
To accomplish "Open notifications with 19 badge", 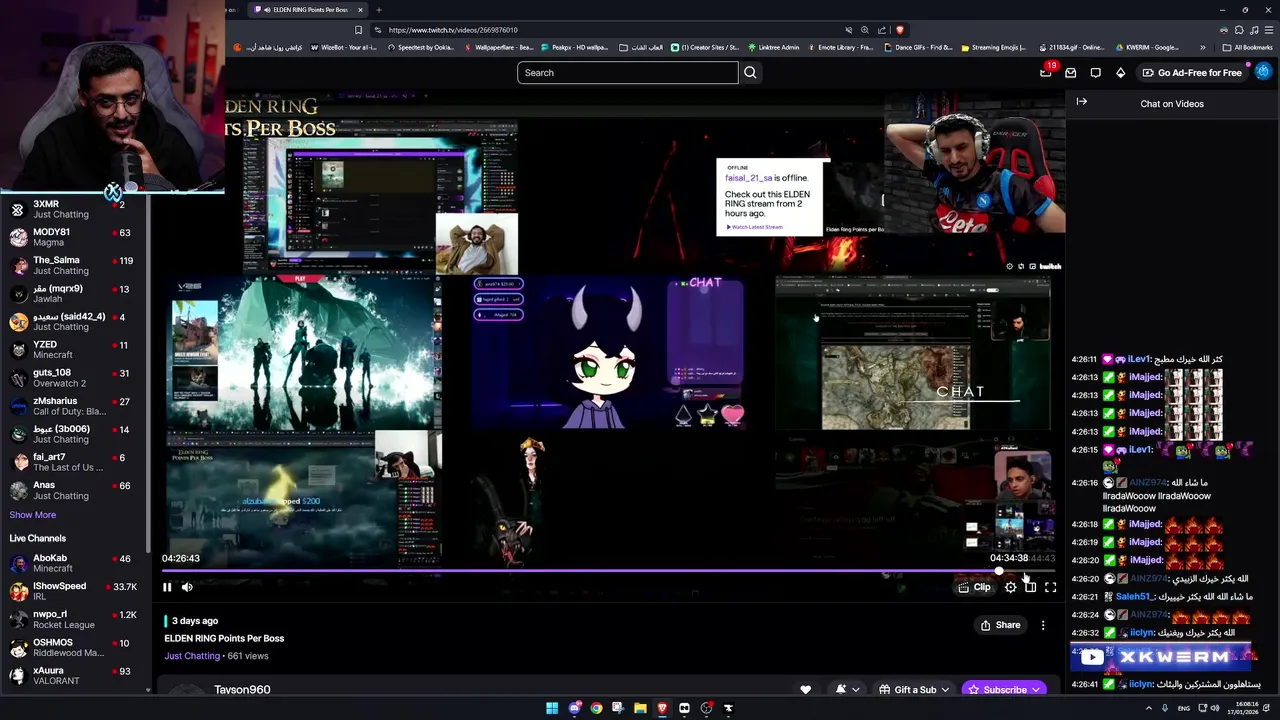I will [x=1046, y=72].
